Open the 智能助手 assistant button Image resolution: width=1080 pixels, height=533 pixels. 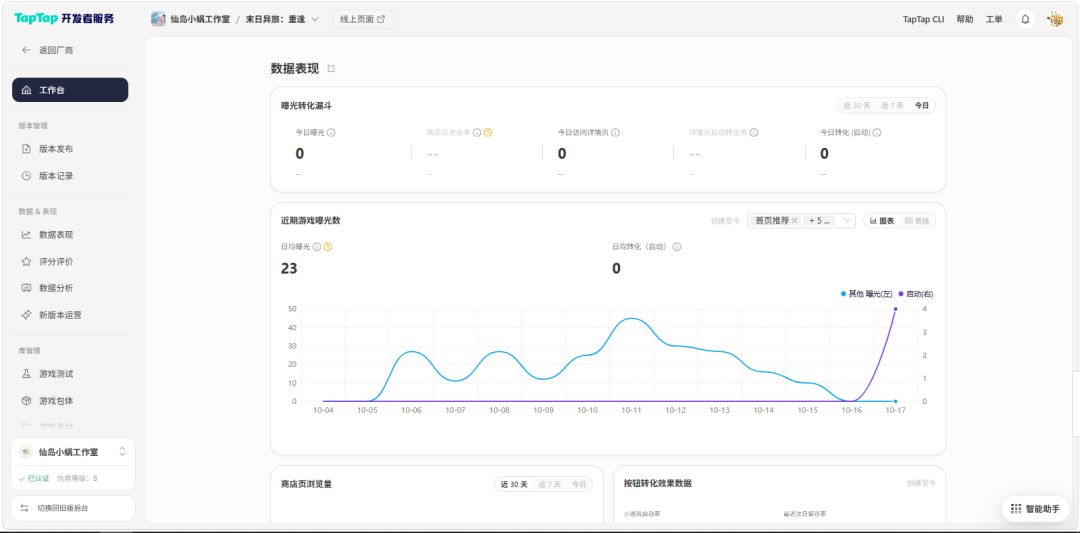[x=1035, y=509]
